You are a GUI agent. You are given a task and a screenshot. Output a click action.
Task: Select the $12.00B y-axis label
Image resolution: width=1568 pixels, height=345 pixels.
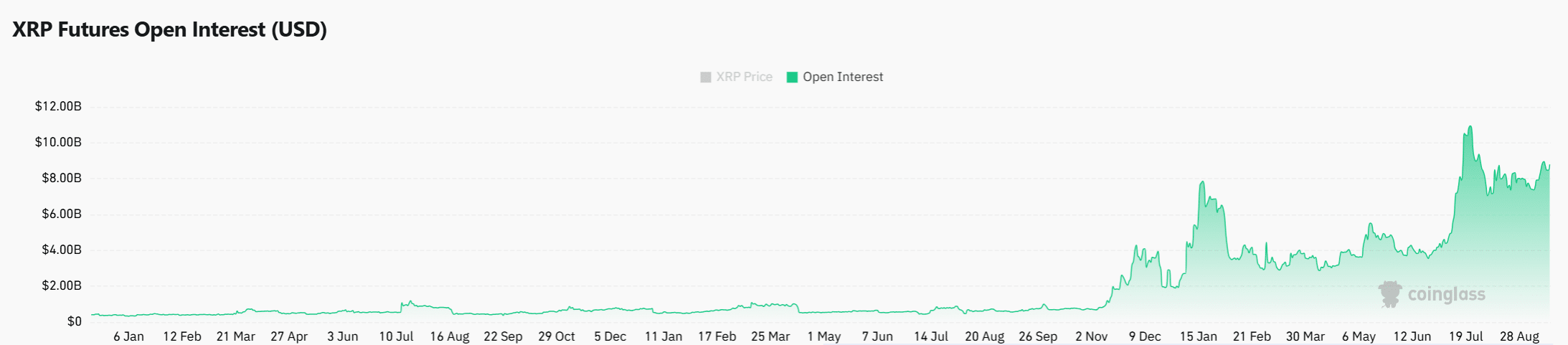[58, 106]
